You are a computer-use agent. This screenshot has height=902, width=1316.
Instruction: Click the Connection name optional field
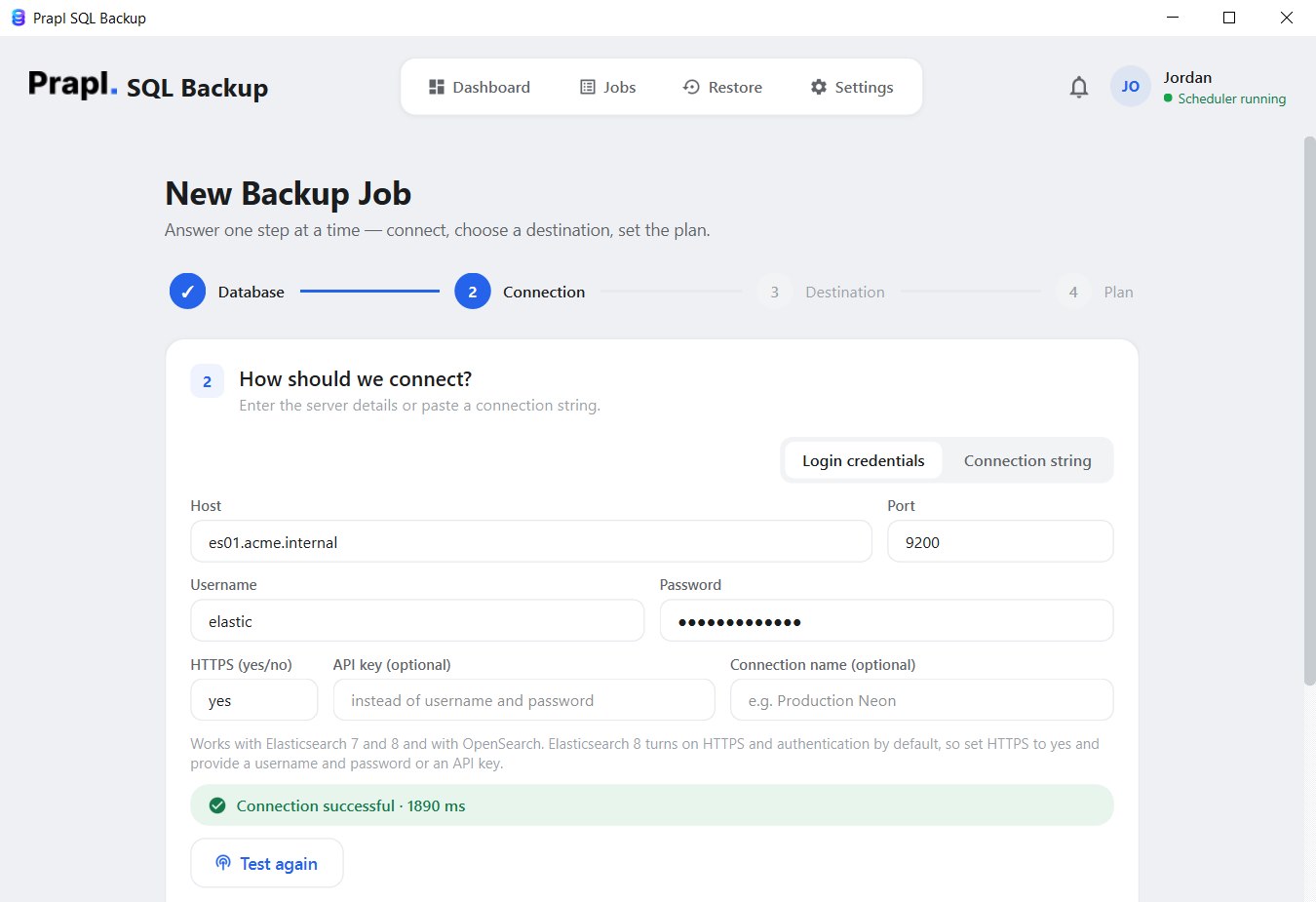point(921,700)
